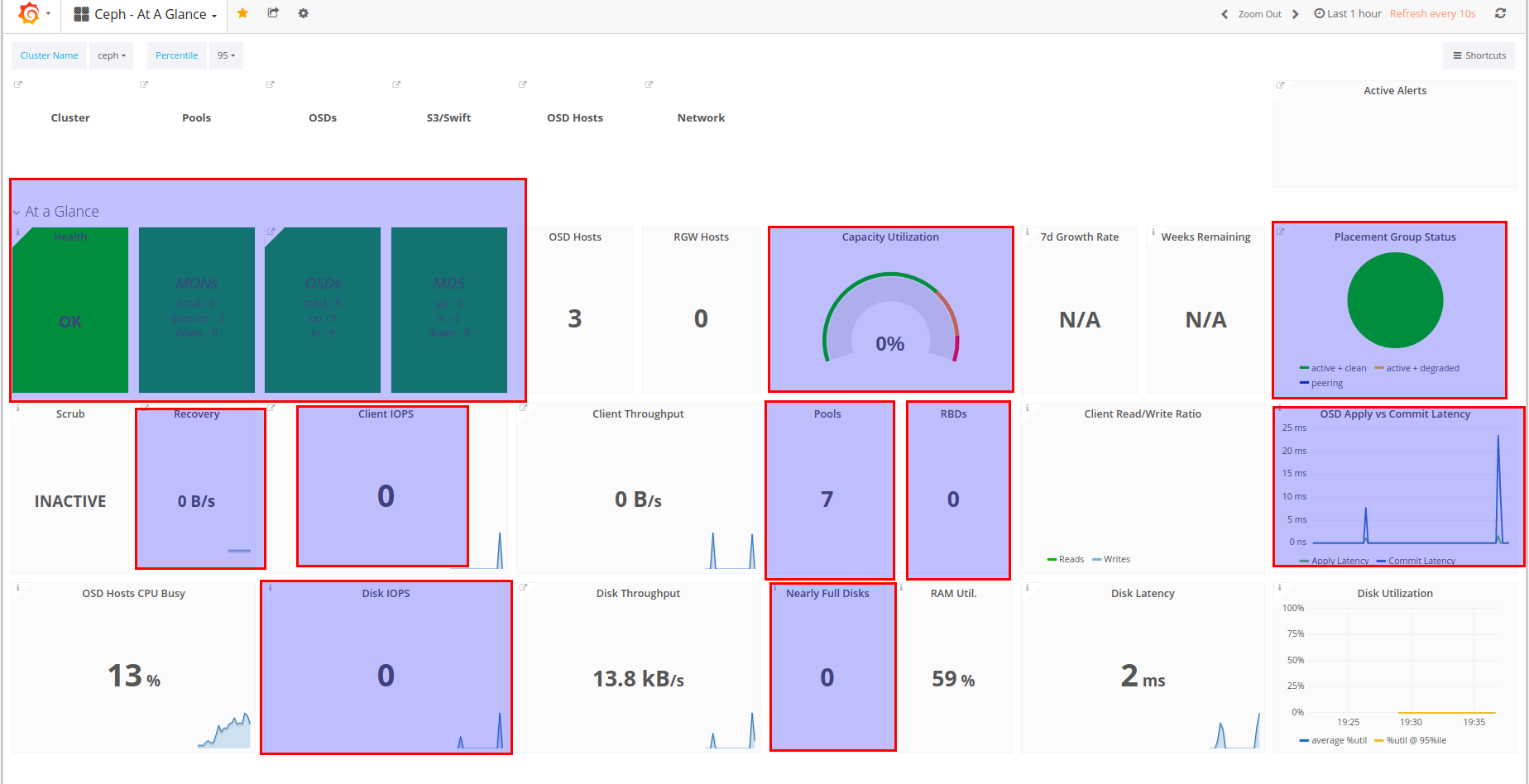1529x784 pixels.
Task: Click the green Health OK panel
Action: click(70, 310)
